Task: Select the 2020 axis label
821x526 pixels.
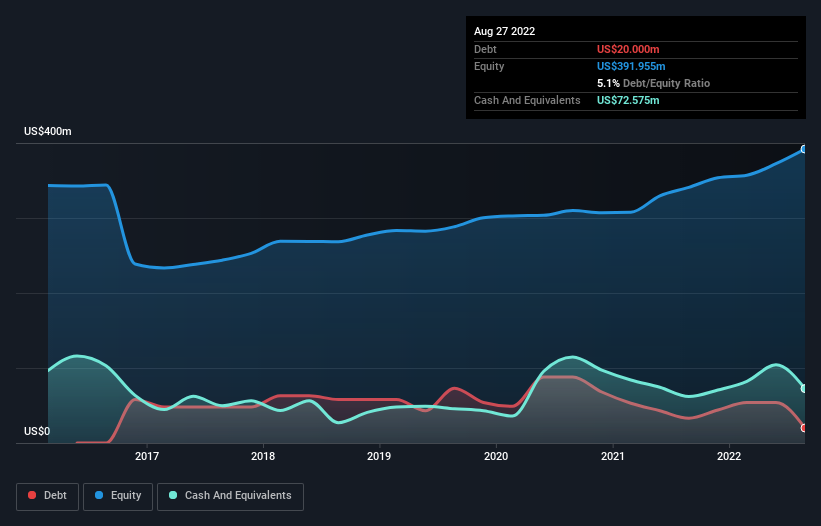Action: (496, 456)
